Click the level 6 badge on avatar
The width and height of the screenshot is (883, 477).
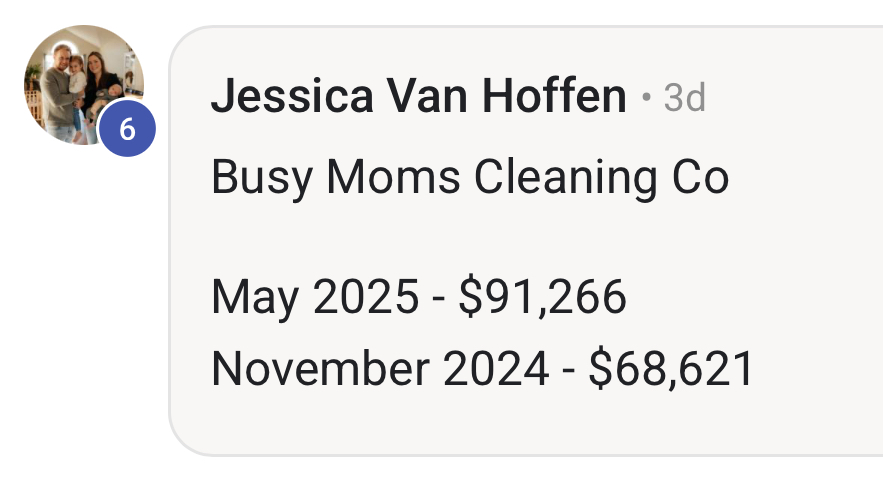pyautogui.click(x=127, y=129)
